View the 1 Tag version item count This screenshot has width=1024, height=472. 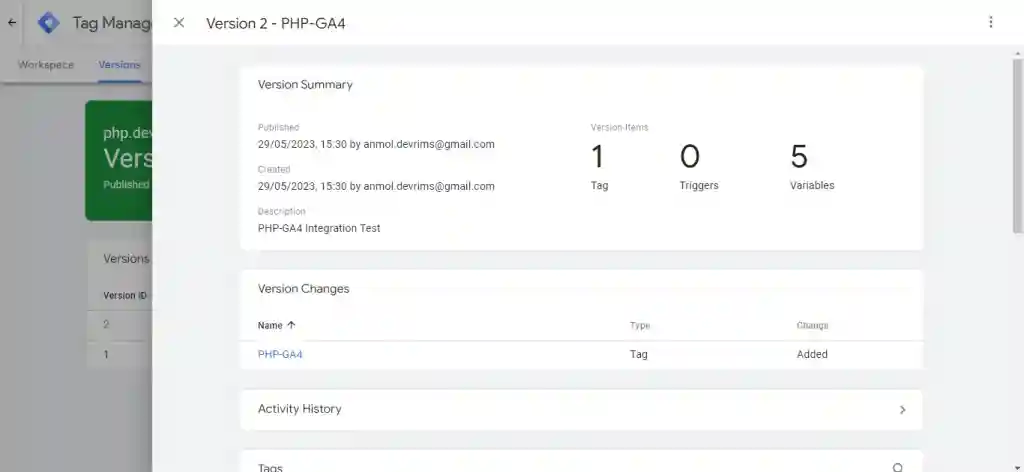(599, 167)
